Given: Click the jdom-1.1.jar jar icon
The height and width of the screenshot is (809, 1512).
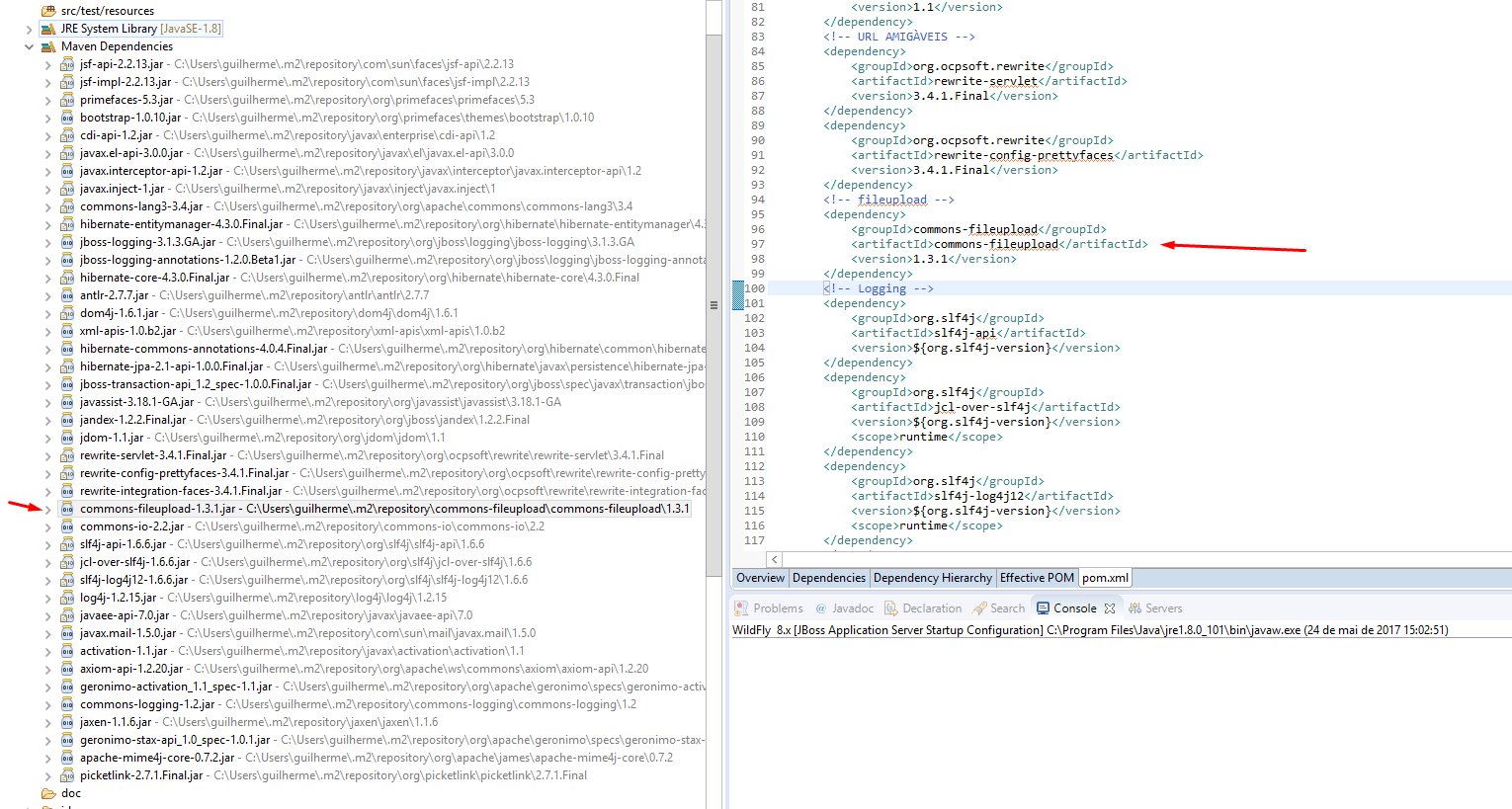Looking at the screenshot, I should tap(67, 438).
